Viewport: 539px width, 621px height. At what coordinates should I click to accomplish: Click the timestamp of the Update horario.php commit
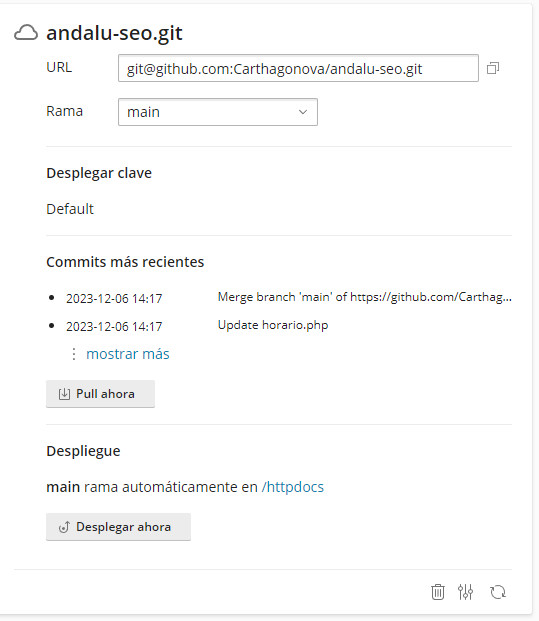(114, 326)
